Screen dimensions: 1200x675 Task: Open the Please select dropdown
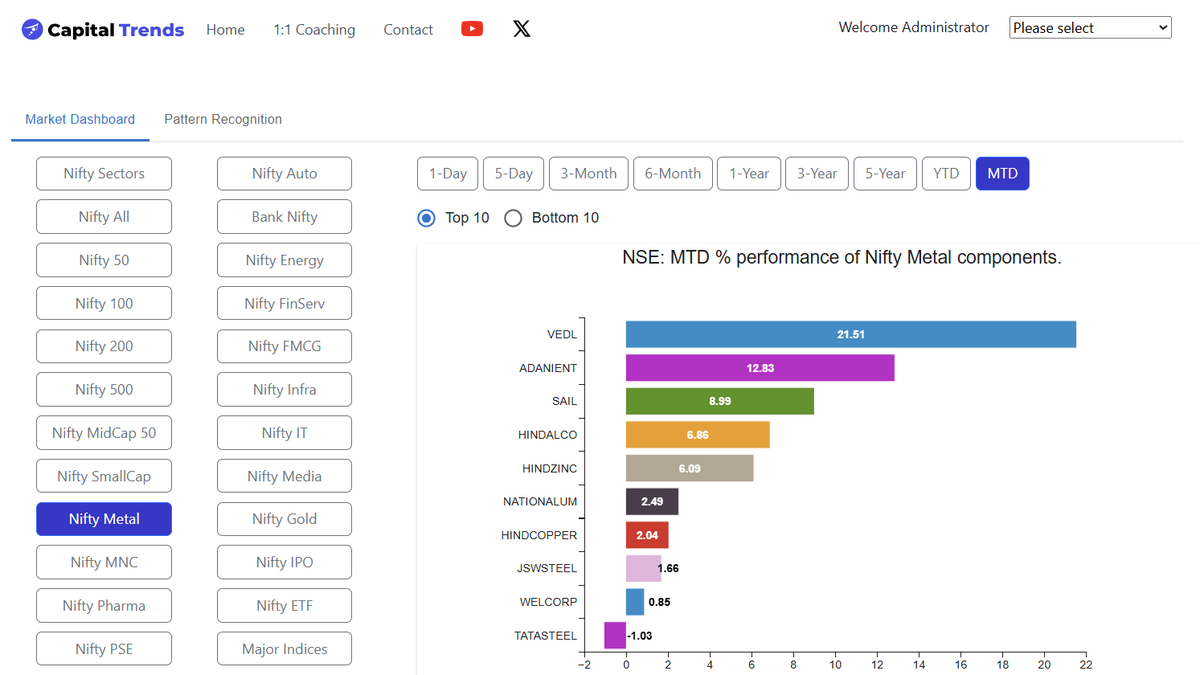(1090, 28)
